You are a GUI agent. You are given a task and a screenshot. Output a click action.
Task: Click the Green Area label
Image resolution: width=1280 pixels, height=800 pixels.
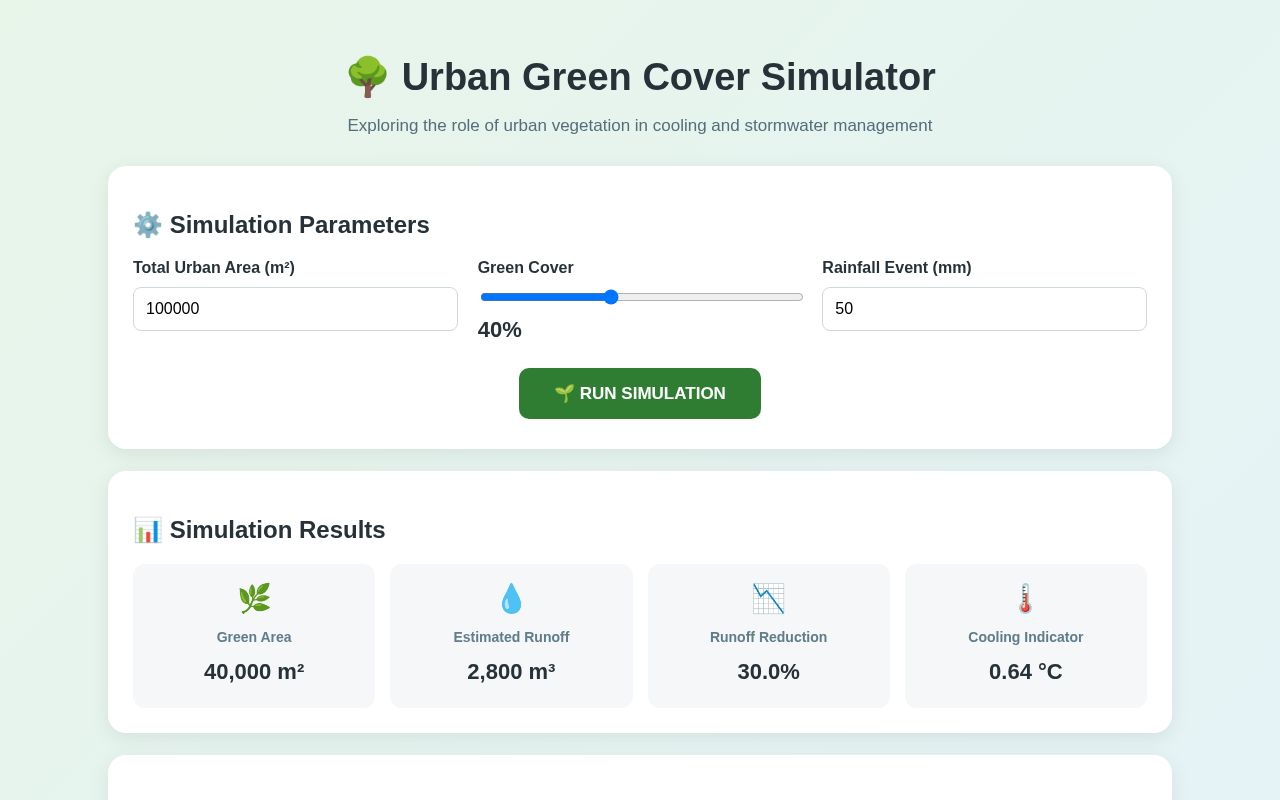pyautogui.click(x=254, y=637)
